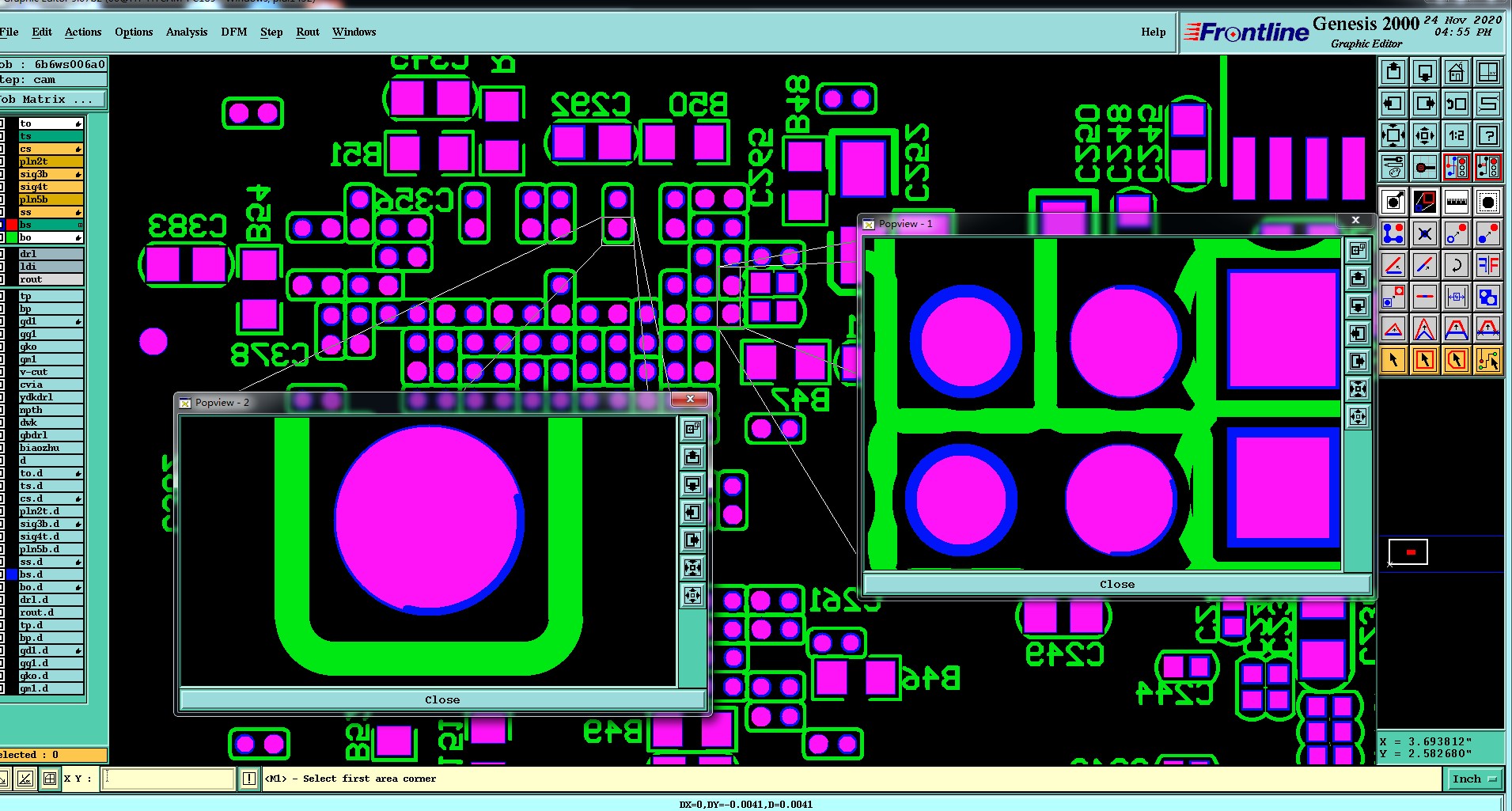1512x811 pixels.
Task: Select the net select arrow tool
Action: click(x=1488, y=360)
